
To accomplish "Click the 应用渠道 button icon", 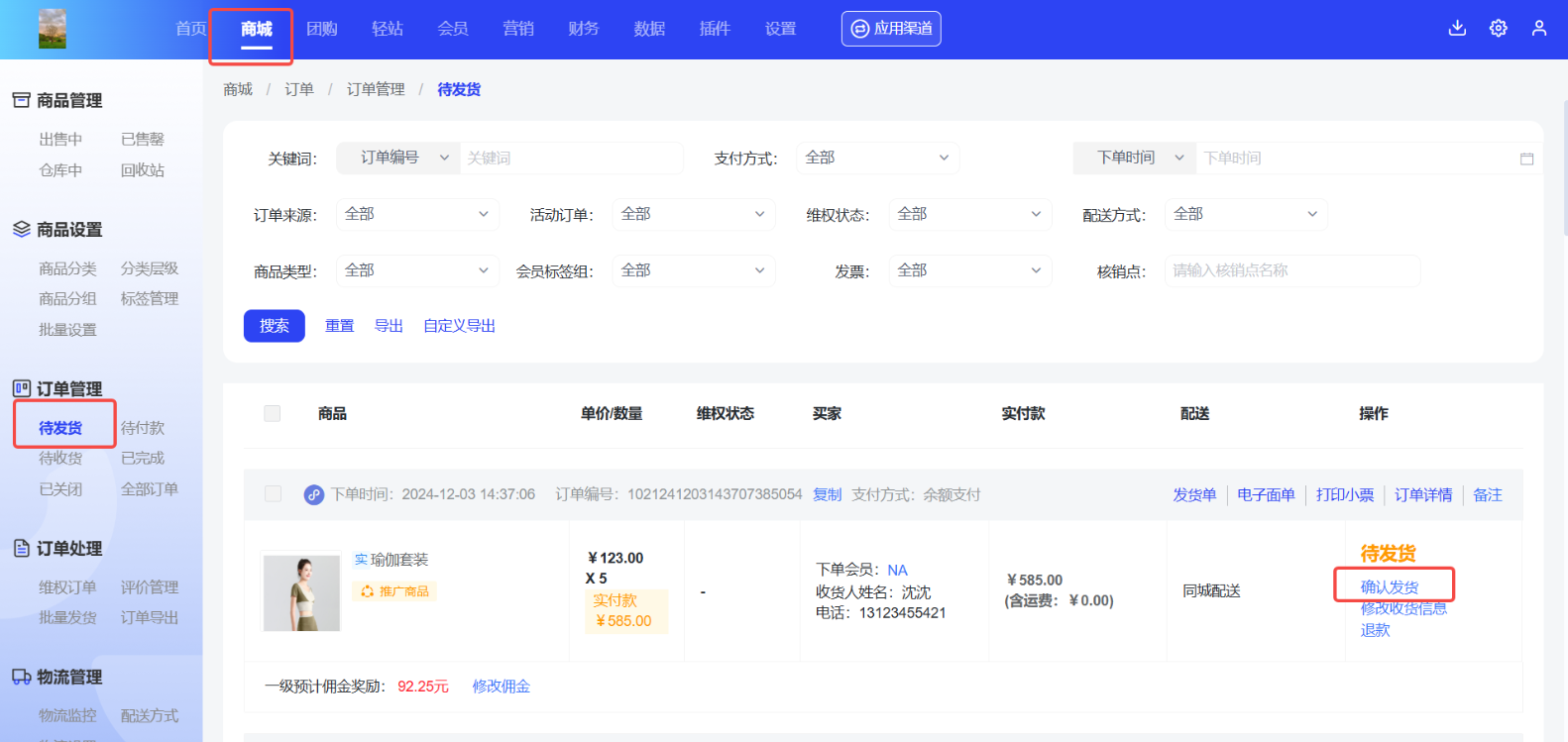I will click(x=860, y=29).
